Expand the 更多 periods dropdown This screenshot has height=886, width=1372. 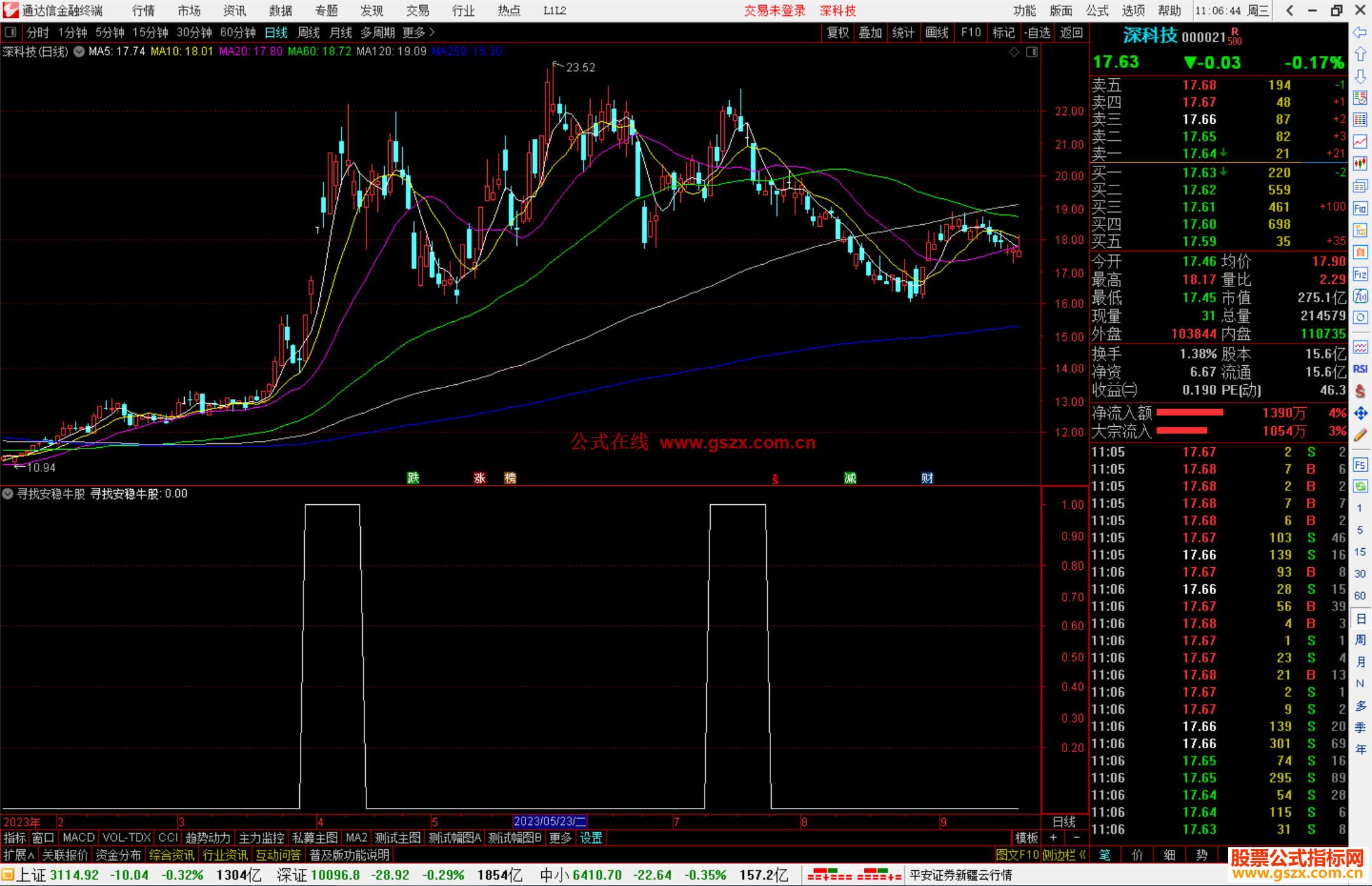pyautogui.click(x=419, y=32)
